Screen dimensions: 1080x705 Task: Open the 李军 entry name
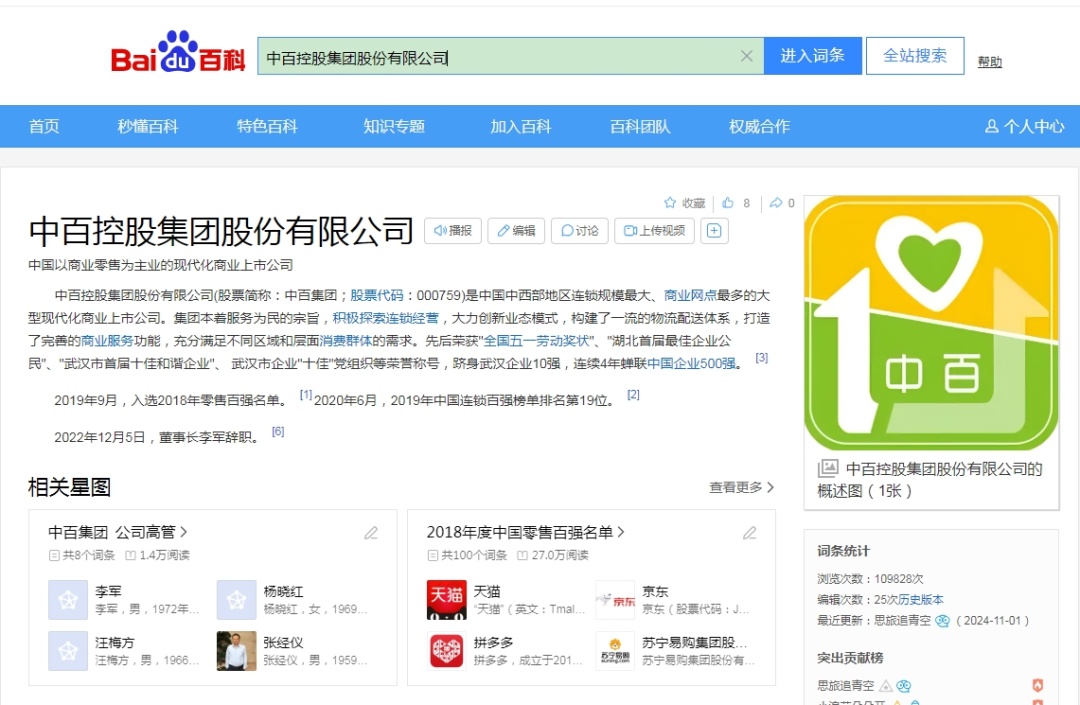pos(109,591)
